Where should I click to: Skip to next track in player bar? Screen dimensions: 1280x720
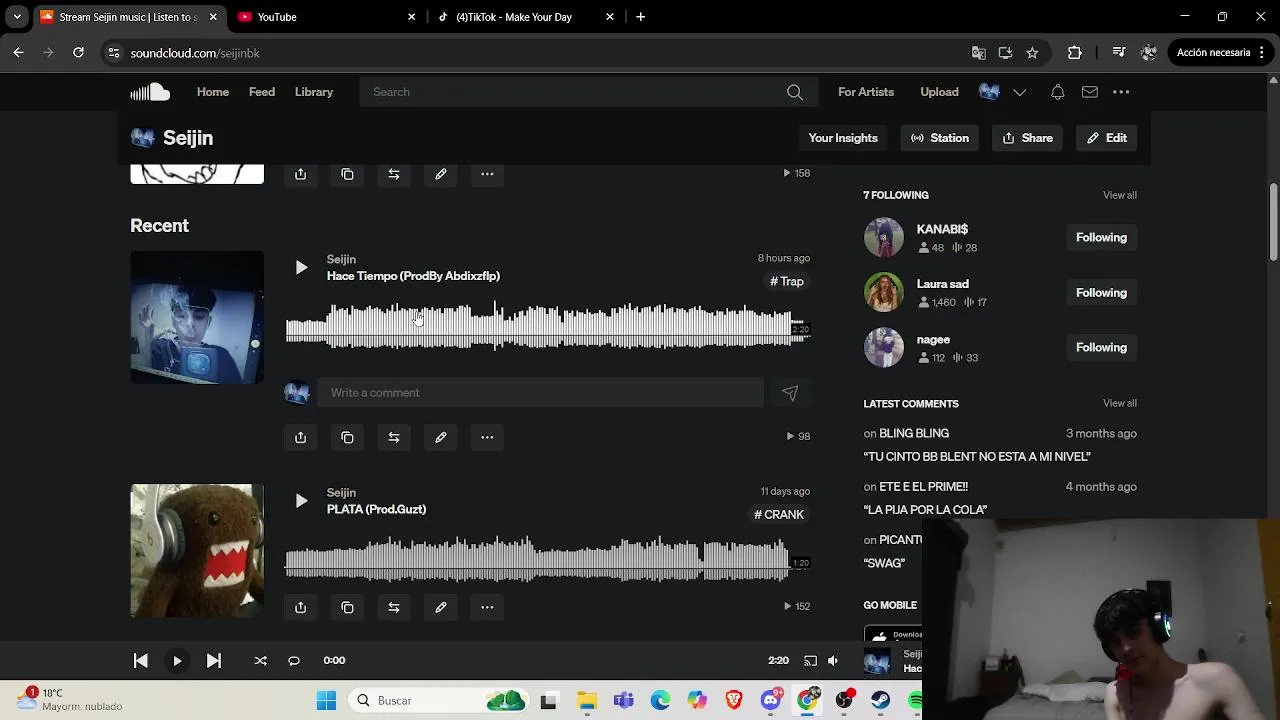(x=213, y=660)
